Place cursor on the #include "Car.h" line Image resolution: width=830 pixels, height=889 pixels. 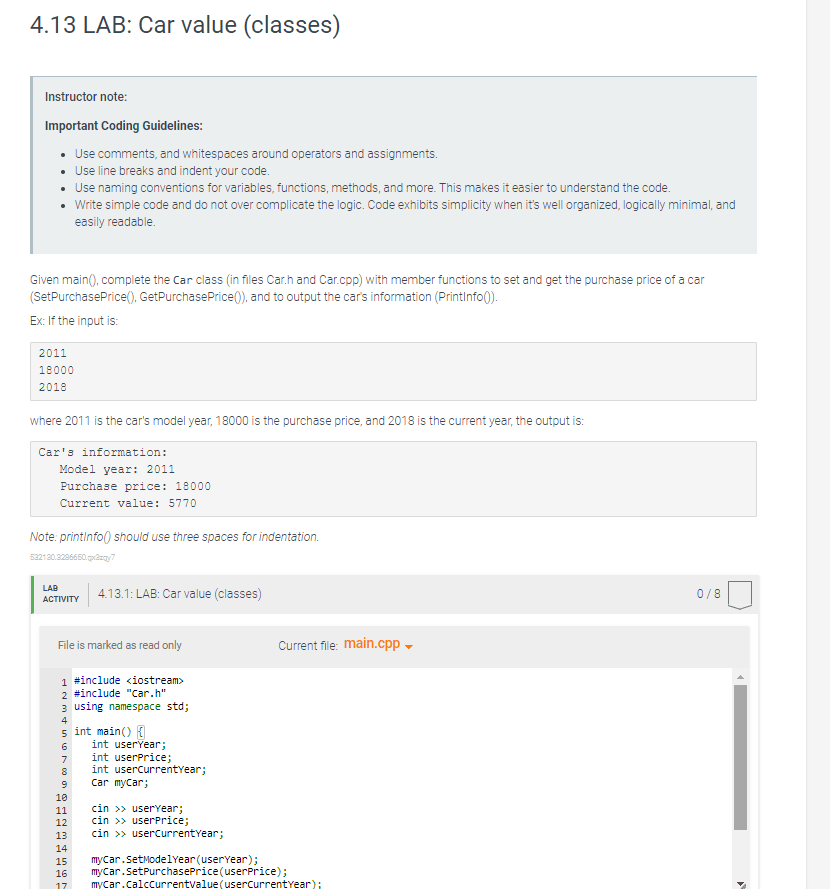click(x=120, y=693)
